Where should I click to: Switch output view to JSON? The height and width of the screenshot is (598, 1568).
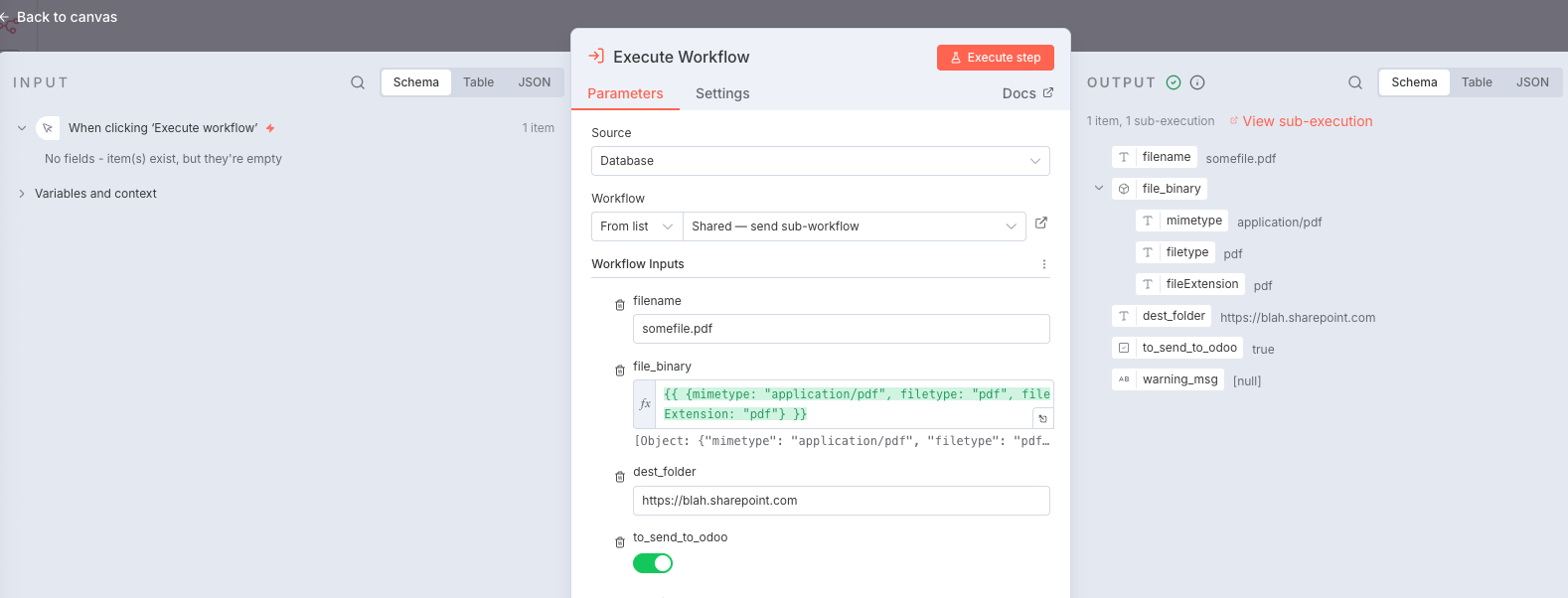coord(1532,82)
